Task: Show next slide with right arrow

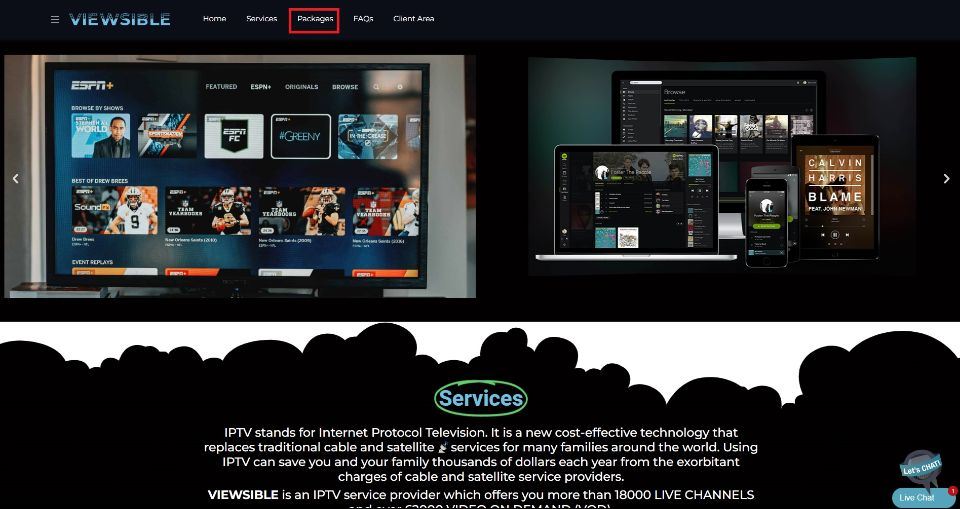Action: (946, 178)
